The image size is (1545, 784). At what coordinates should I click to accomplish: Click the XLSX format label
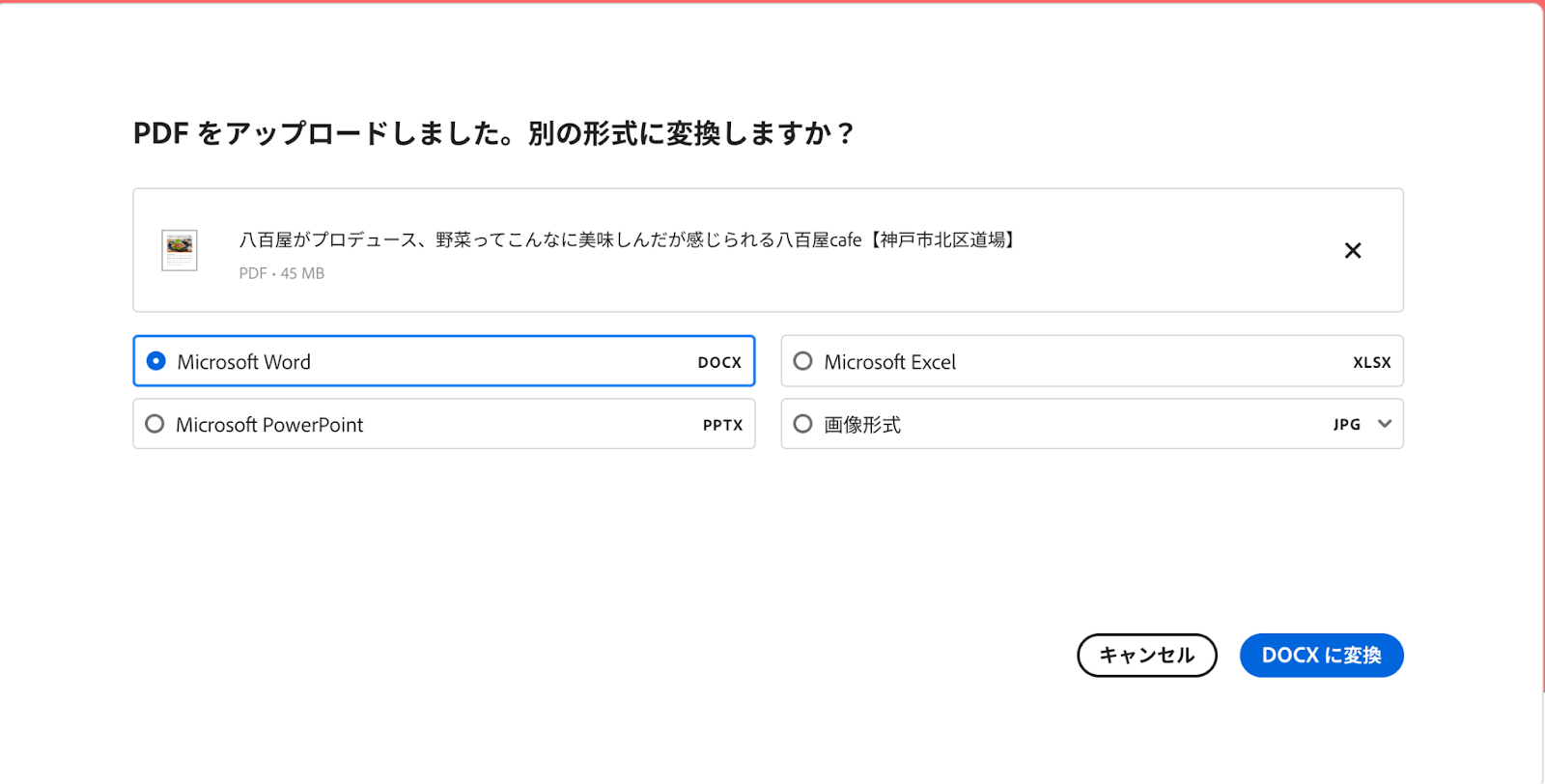(x=1372, y=362)
